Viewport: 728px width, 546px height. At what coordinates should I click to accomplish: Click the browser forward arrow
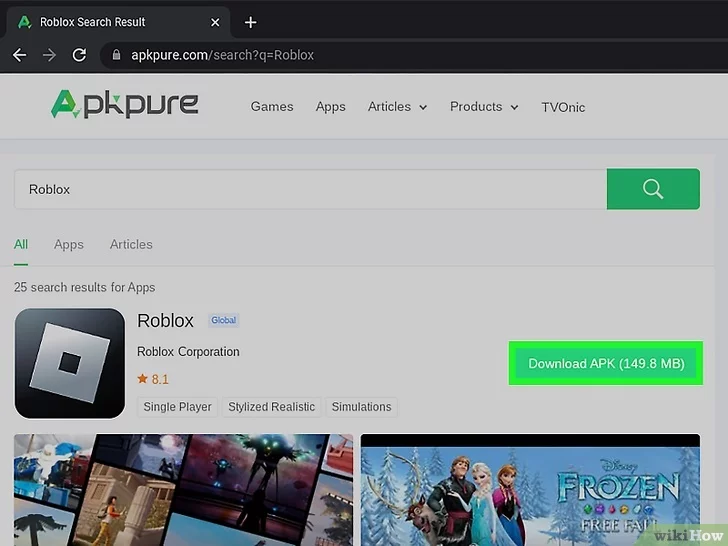tap(49, 55)
